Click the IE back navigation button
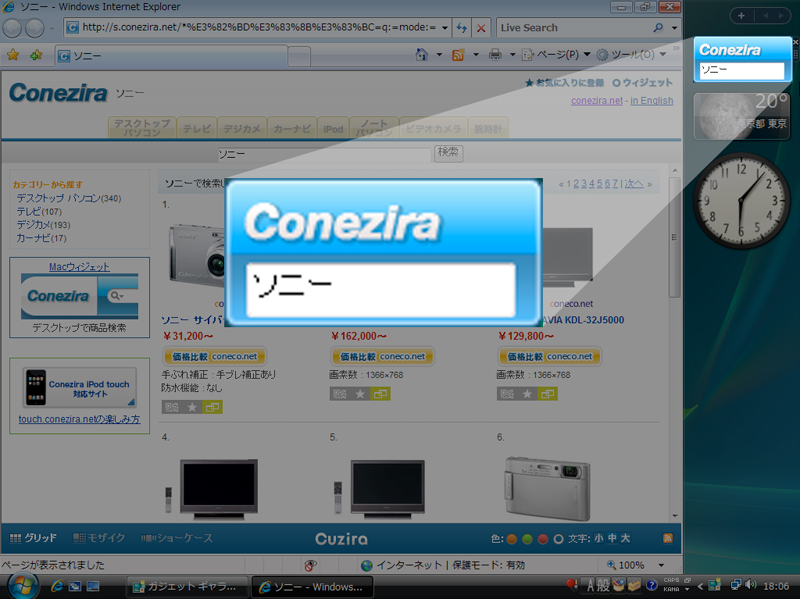 (12, 29)
